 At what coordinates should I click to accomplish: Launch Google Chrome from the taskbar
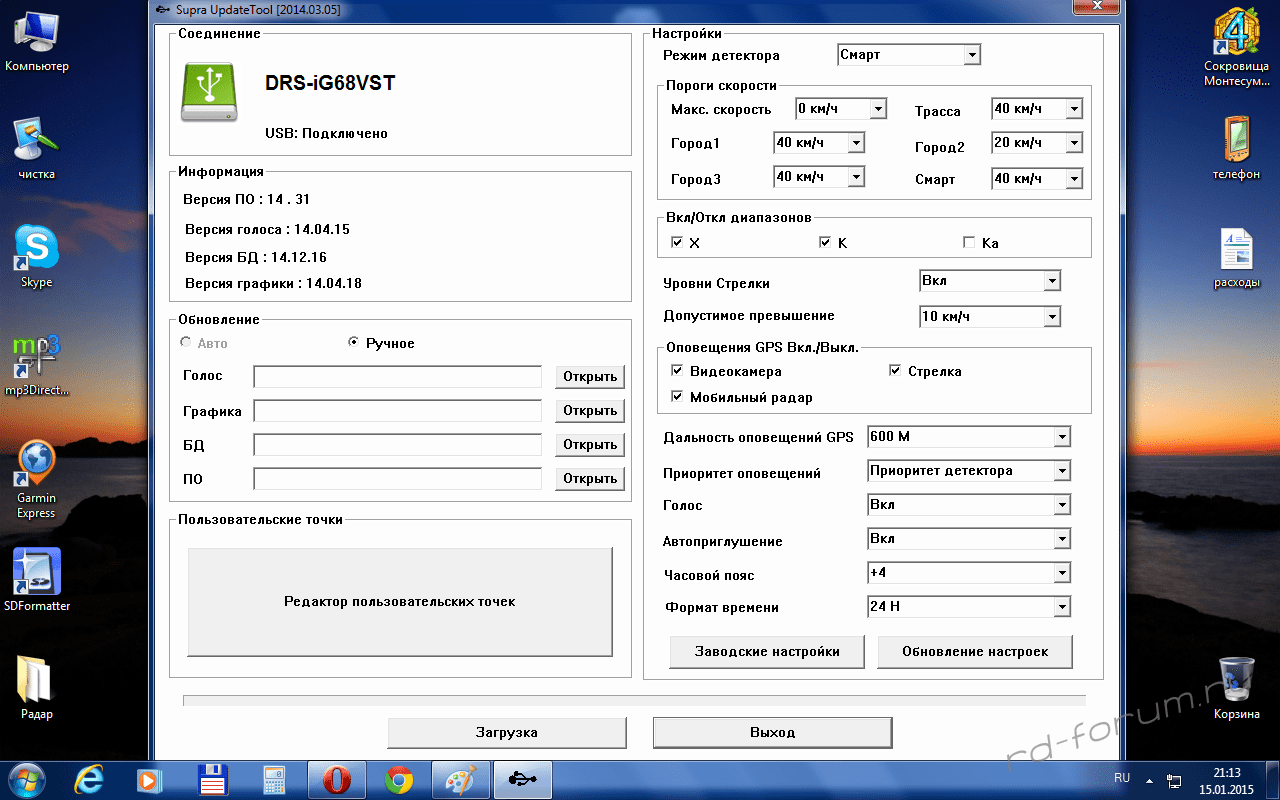coord(399,780)
